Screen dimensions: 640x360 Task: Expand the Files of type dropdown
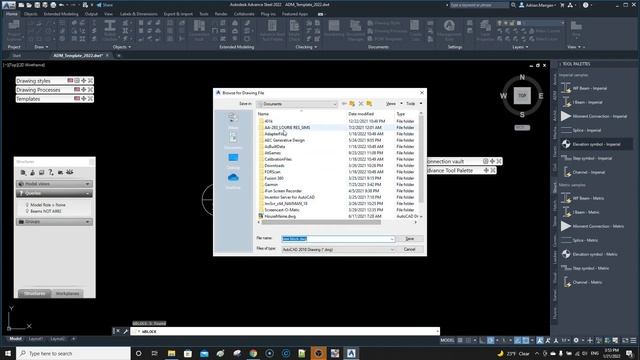[338, 249]
